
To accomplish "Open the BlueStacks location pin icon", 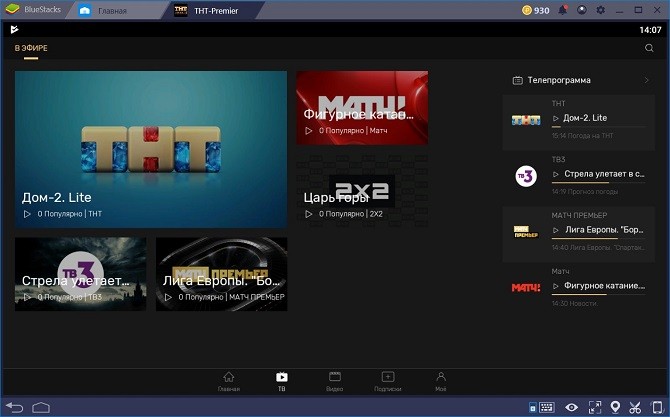I will click(615, 407).
